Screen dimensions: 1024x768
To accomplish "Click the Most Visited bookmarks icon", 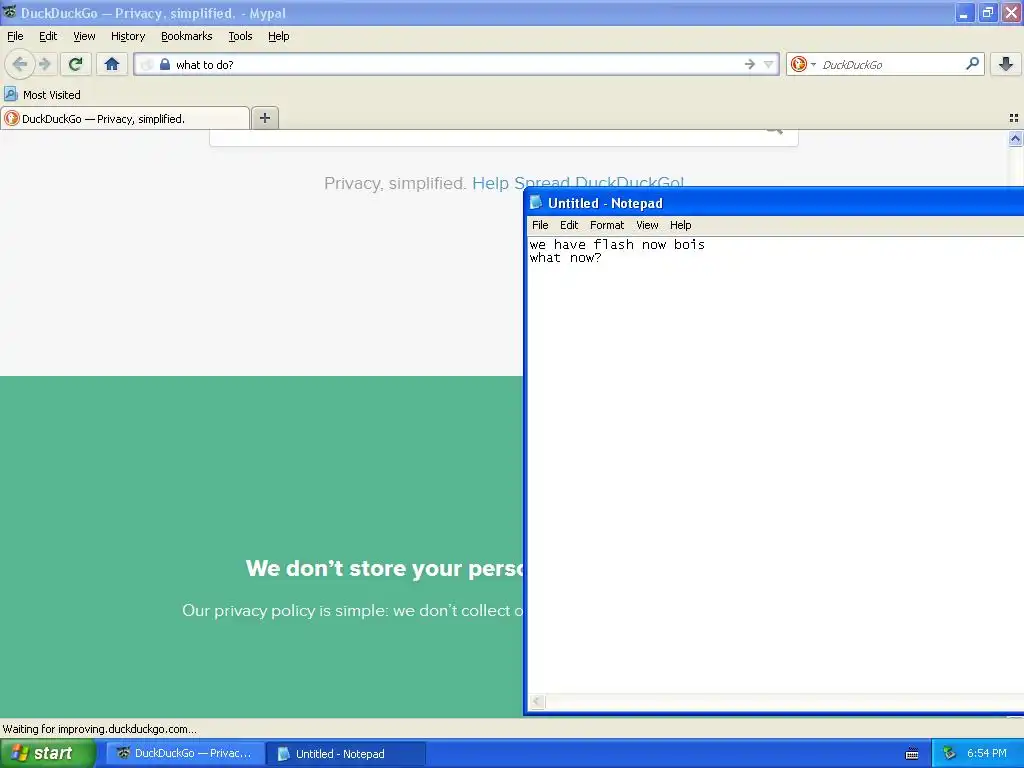I will coord(10,94).
